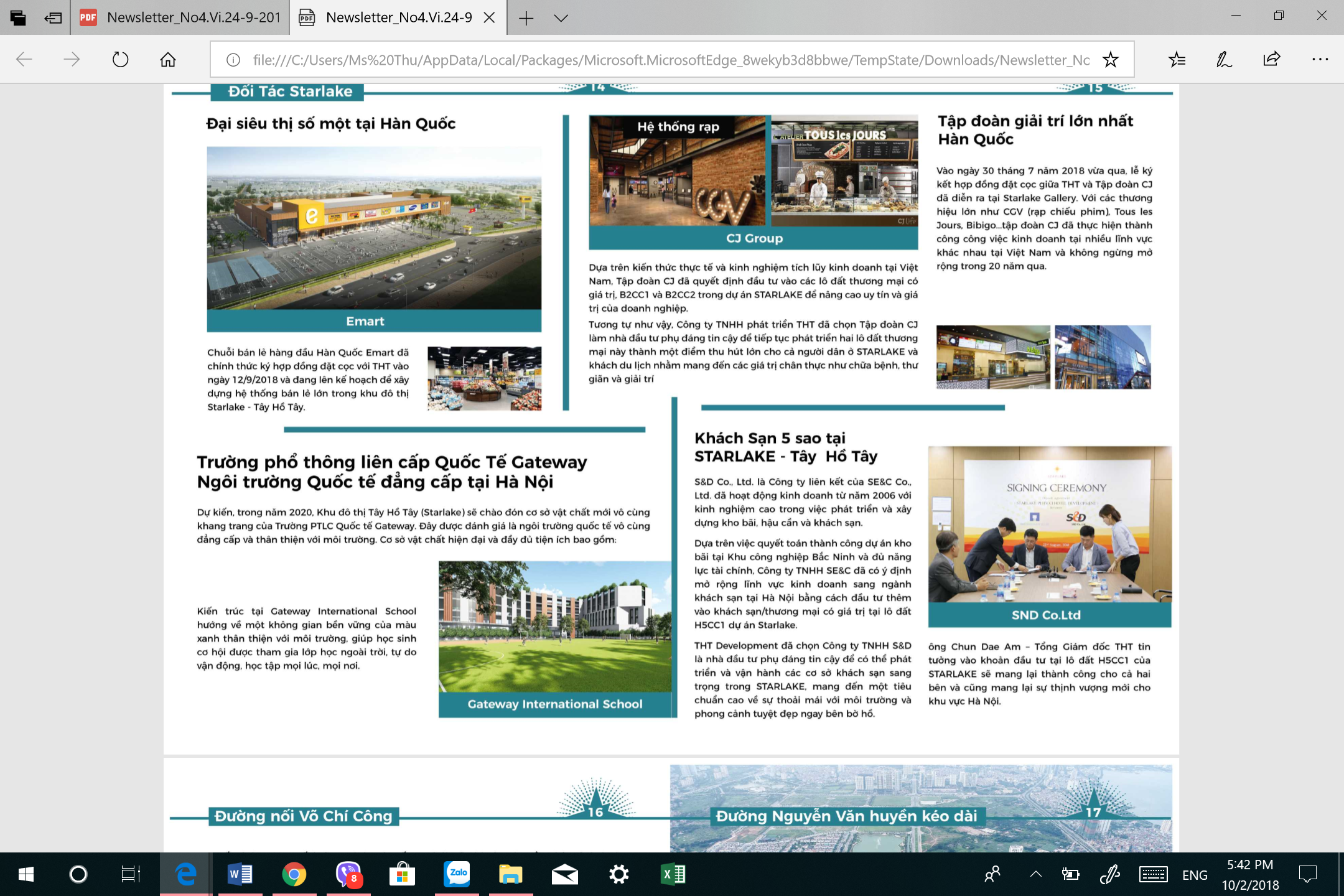Open Microsoft Edge on taskbar

[x=186, y=874]
